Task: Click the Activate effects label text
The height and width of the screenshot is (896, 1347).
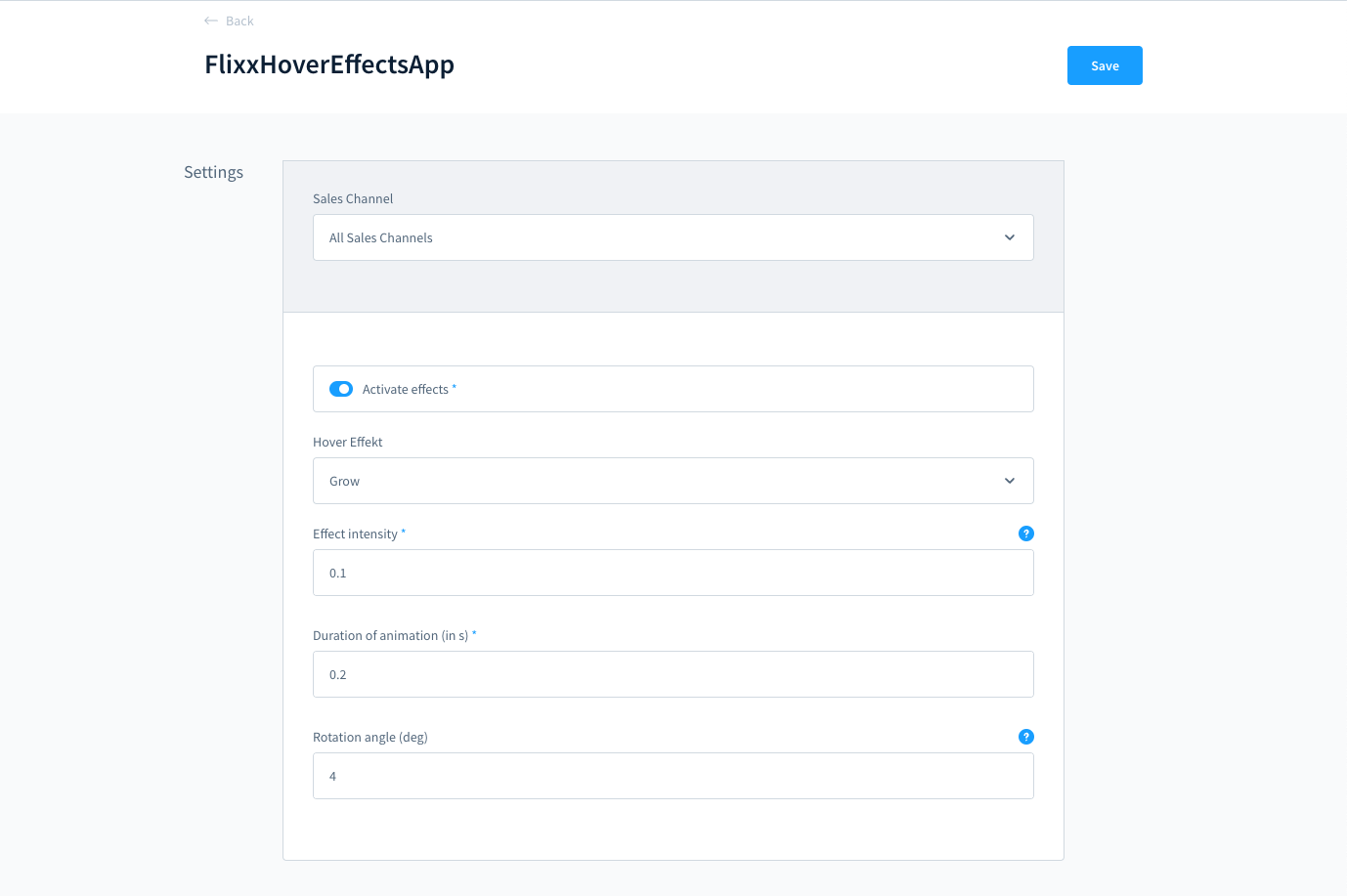Action: (406, 389)
